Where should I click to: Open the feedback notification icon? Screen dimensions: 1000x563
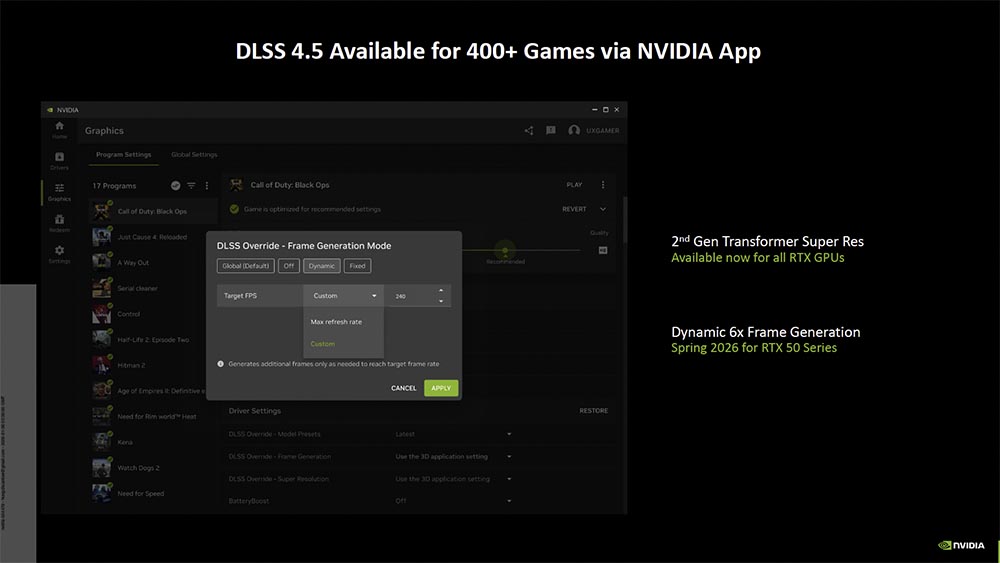click(550, 130)
